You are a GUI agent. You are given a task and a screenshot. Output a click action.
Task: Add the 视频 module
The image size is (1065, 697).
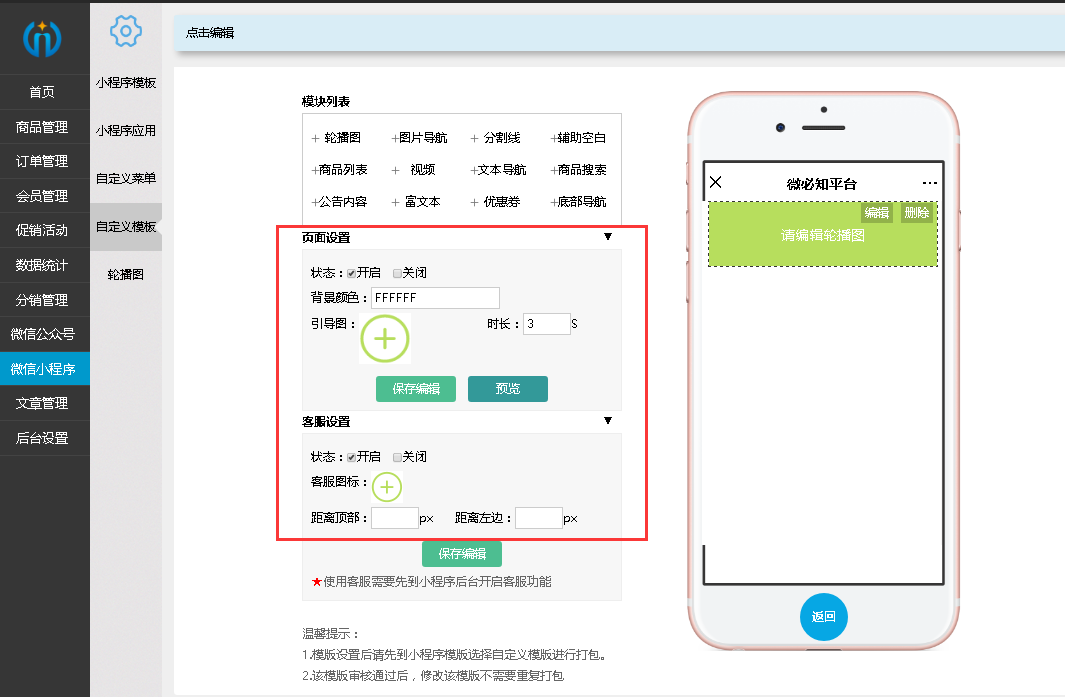(415, 170)
